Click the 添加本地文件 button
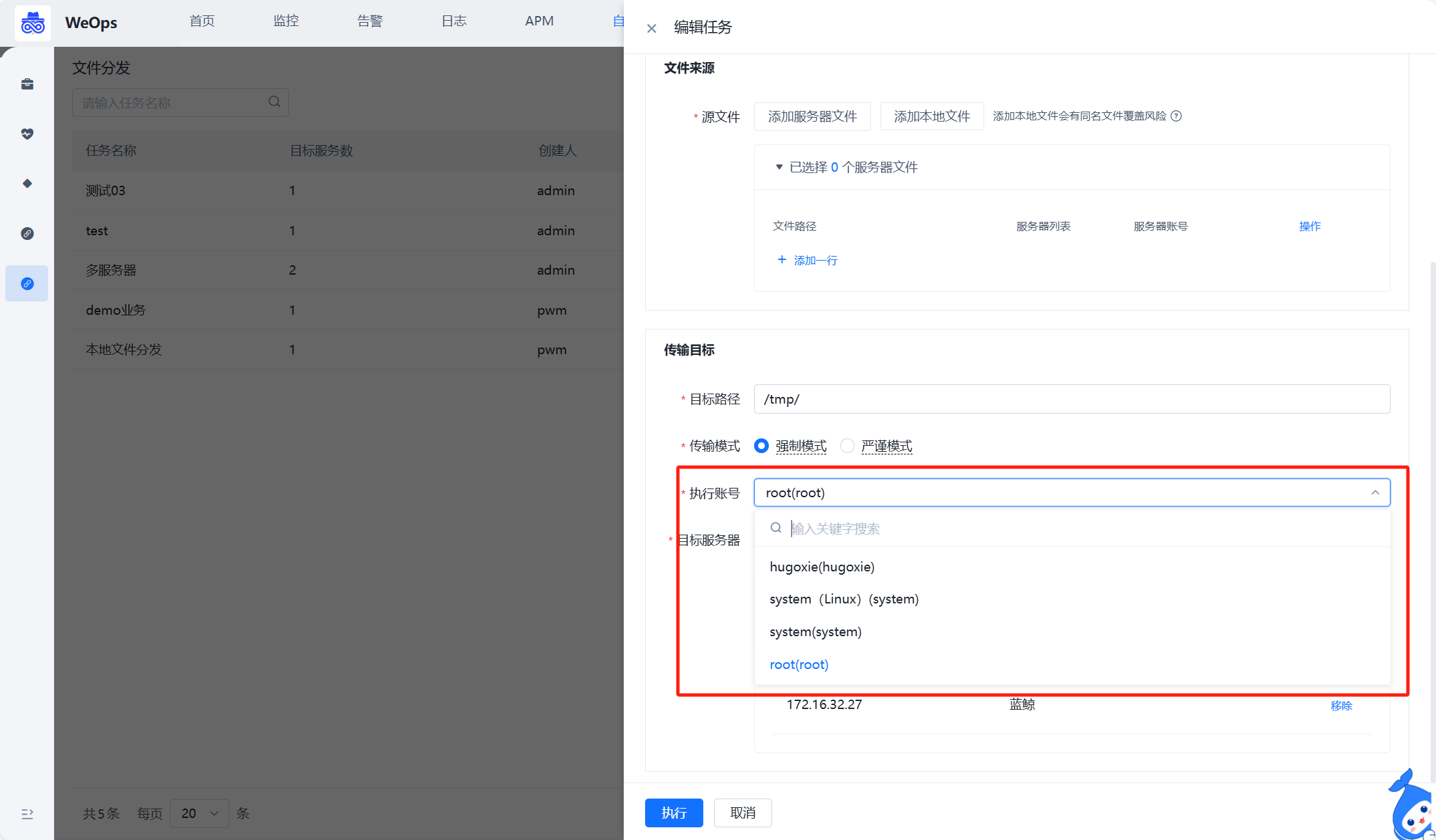 tap(932, 116)
